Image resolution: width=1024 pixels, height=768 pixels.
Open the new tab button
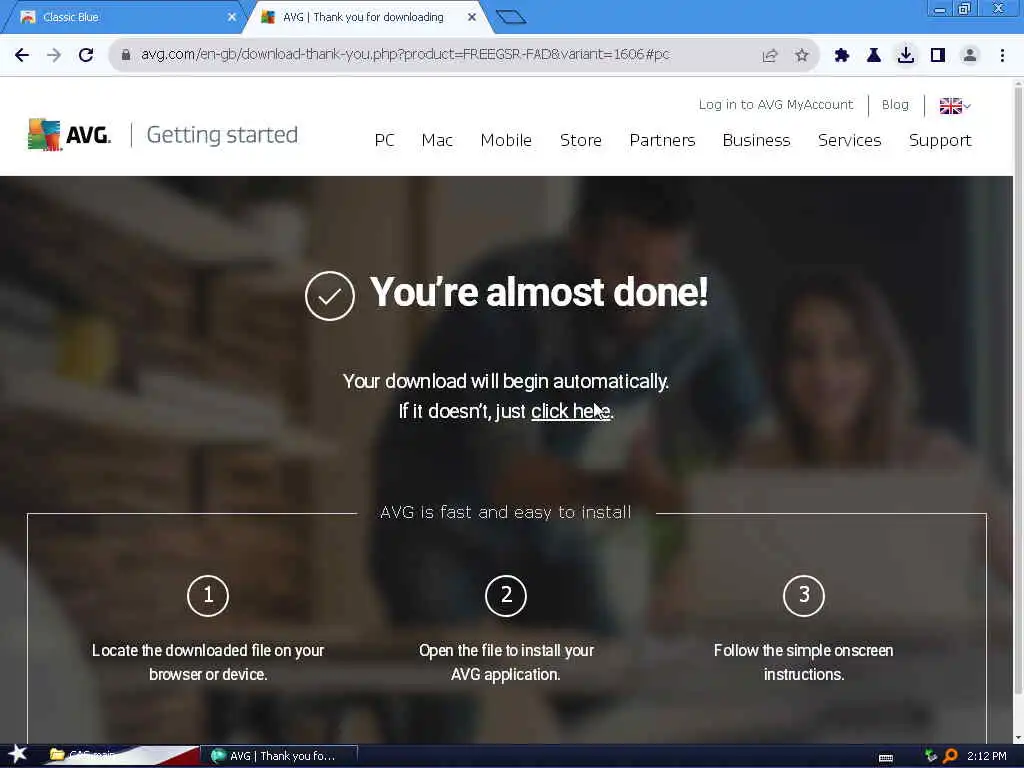[511, 17]
